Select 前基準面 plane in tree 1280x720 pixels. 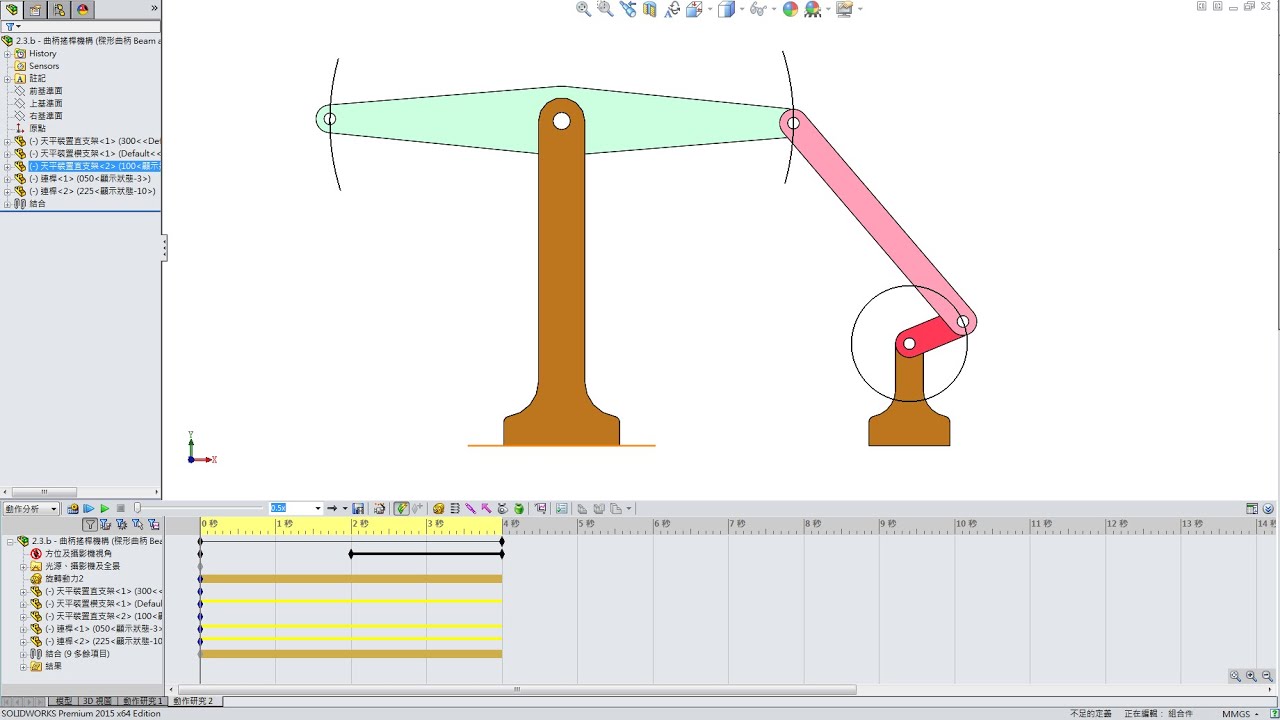[x=46, y=91]
